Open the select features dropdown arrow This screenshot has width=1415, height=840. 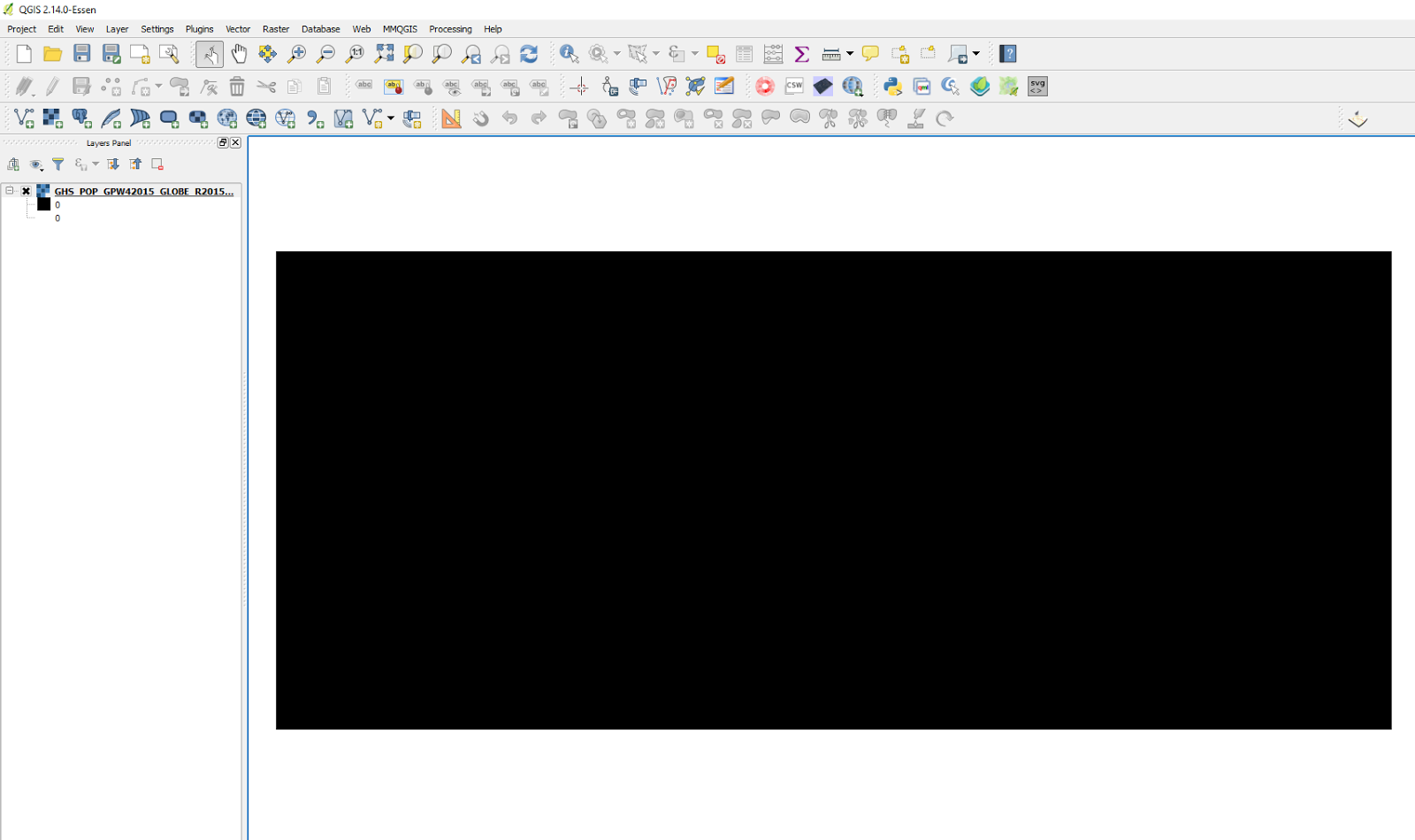[656, 54]
